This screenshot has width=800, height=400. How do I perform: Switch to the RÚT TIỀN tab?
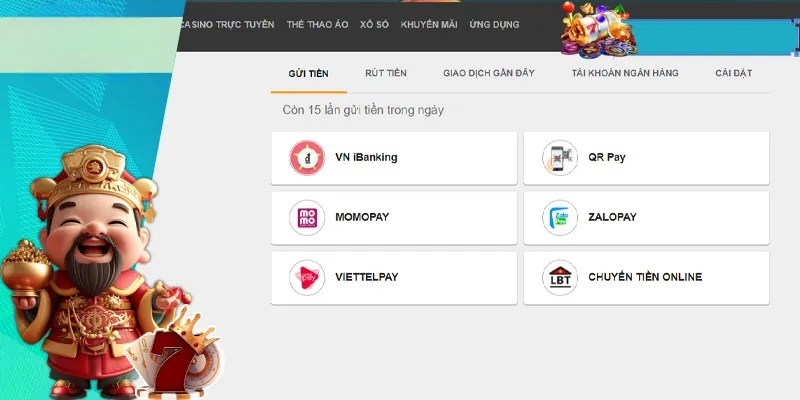386,73
